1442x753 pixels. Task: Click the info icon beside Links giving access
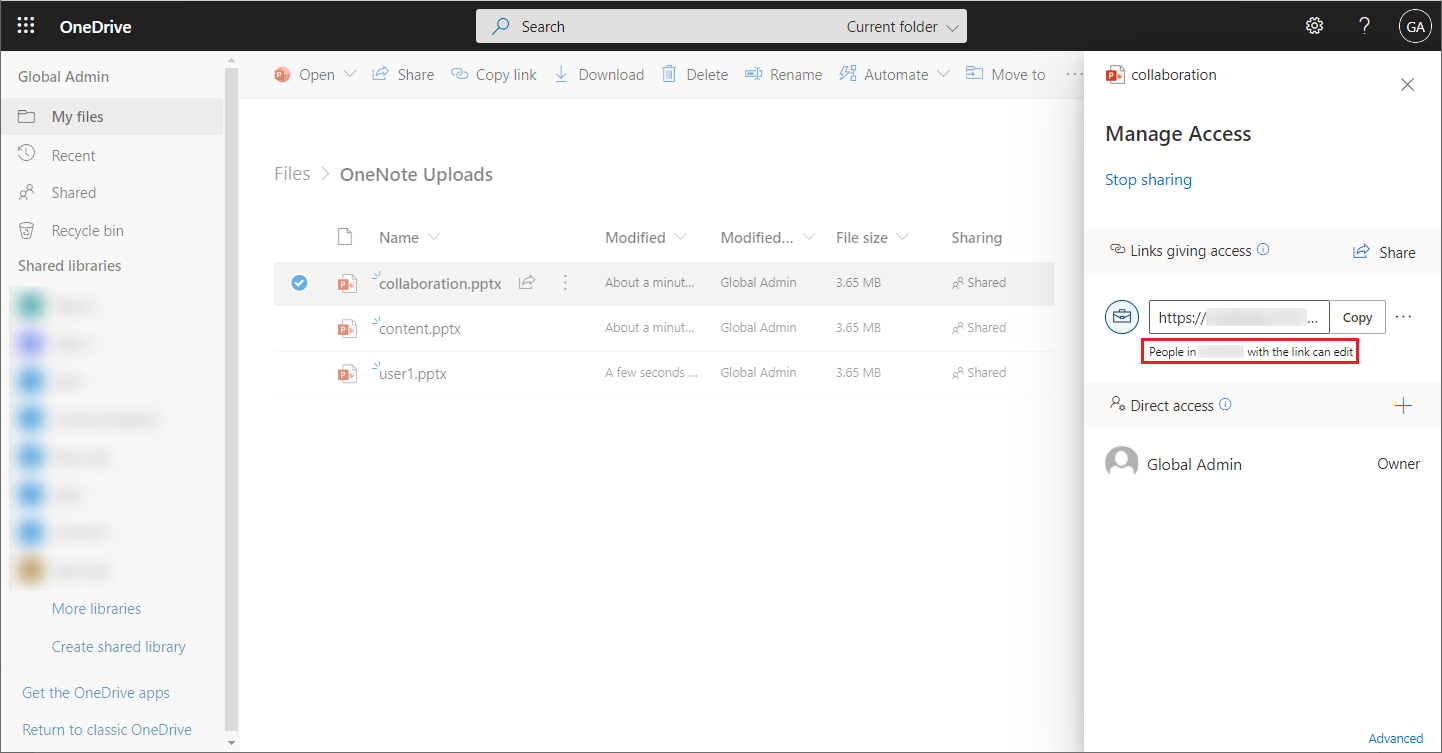click(x=1263, y=250)
